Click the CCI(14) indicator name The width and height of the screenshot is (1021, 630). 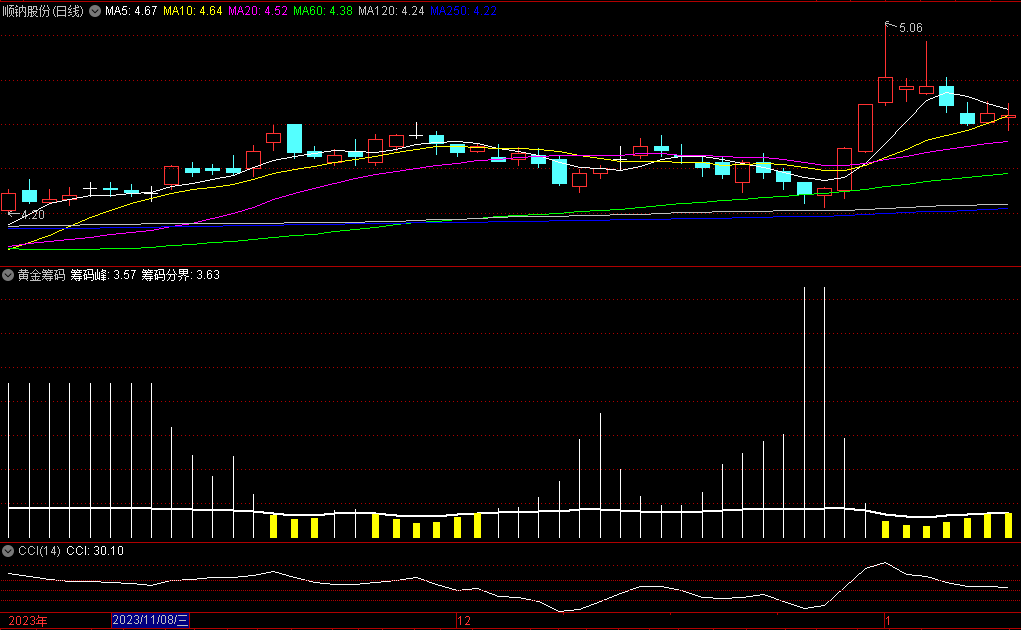(x=39, y=551)
